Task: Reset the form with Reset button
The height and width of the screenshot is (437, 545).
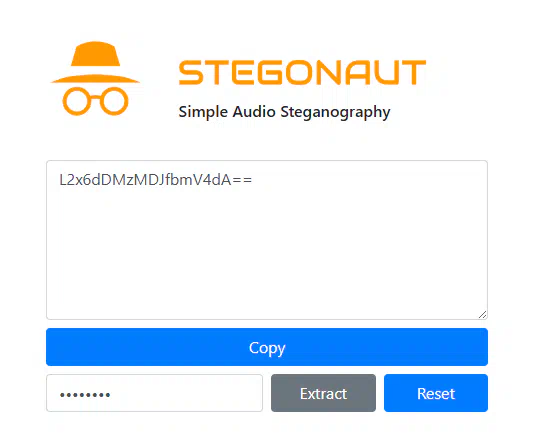Action: tap(436, 393)
